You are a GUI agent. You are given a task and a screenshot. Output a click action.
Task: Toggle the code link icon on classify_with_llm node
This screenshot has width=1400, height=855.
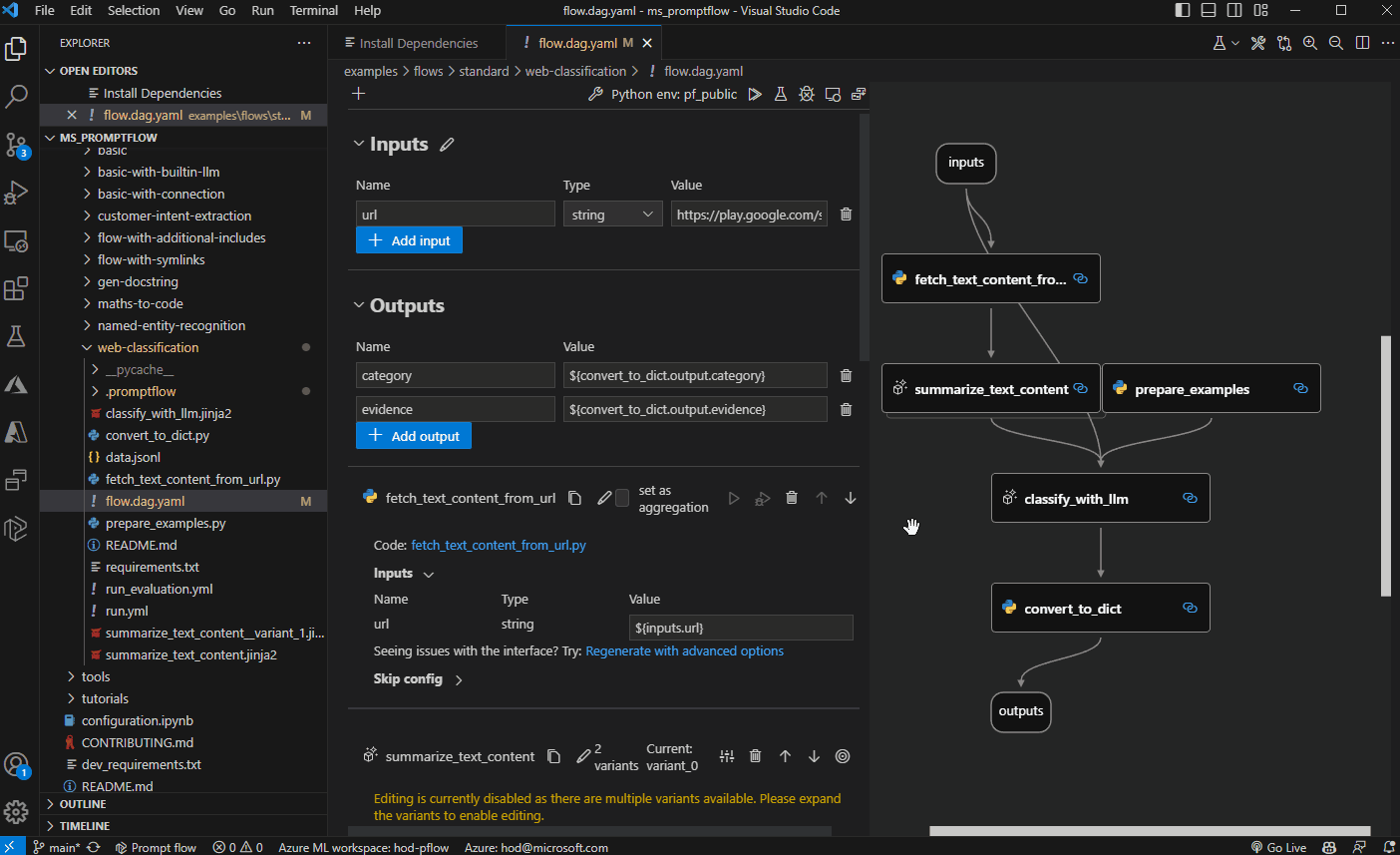pos(1190,498)
